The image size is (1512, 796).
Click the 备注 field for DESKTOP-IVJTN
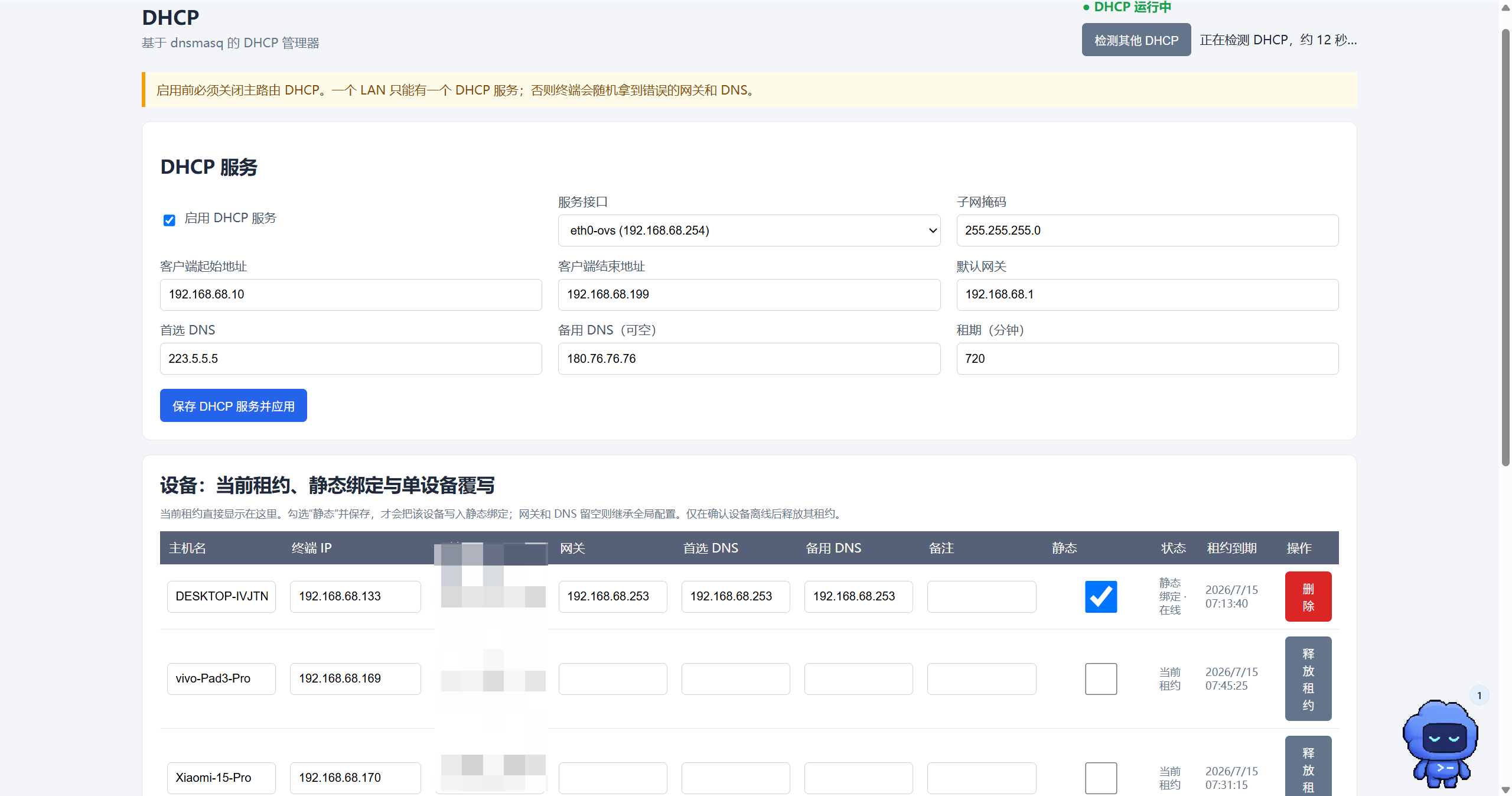pyautogui.click(x=982, y=596)
